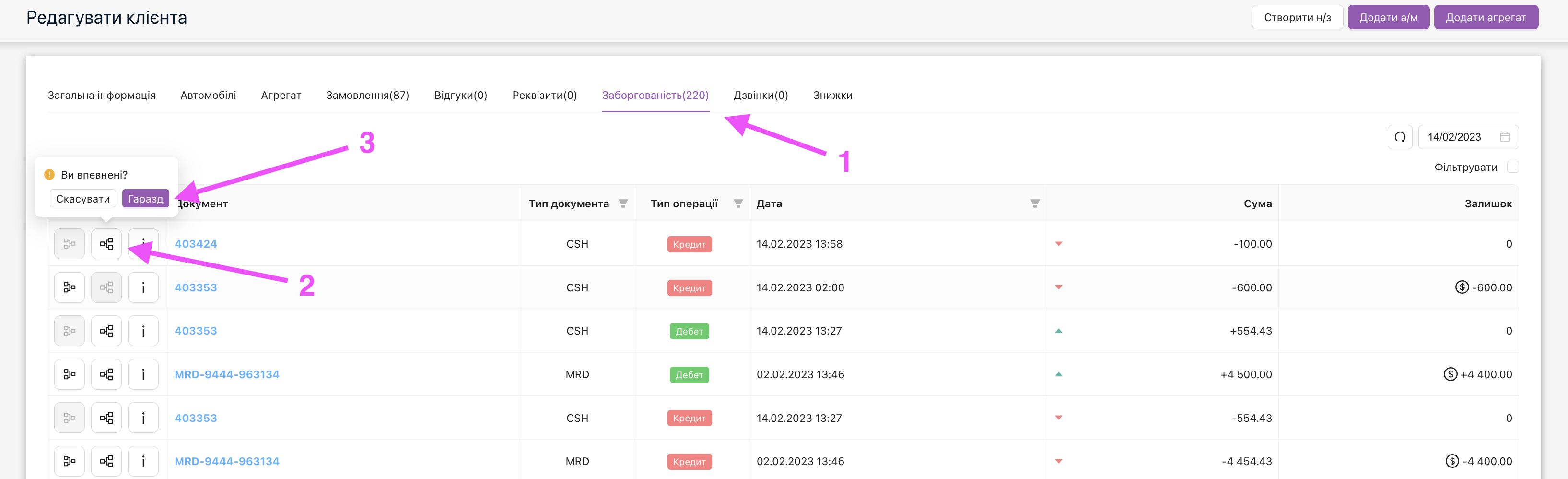Image resolution: width=1568 pixels, height=479 pixels.
Task: Click second tree icon in the -554.43 row
Action: point(106,418)
